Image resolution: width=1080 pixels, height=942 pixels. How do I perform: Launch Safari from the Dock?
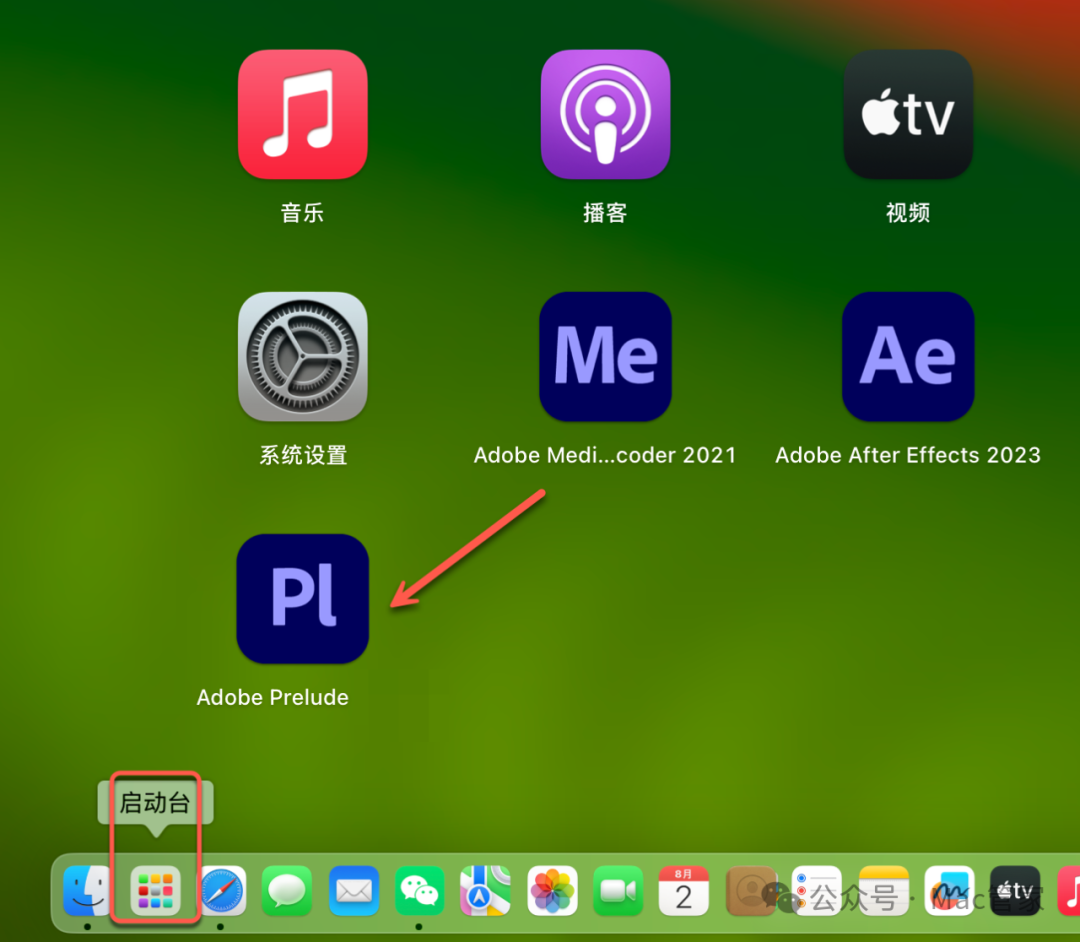(222, 891)
